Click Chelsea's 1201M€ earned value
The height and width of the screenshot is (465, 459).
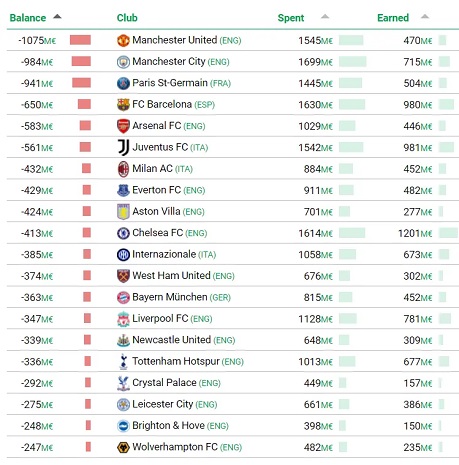(x=415, y=233)
